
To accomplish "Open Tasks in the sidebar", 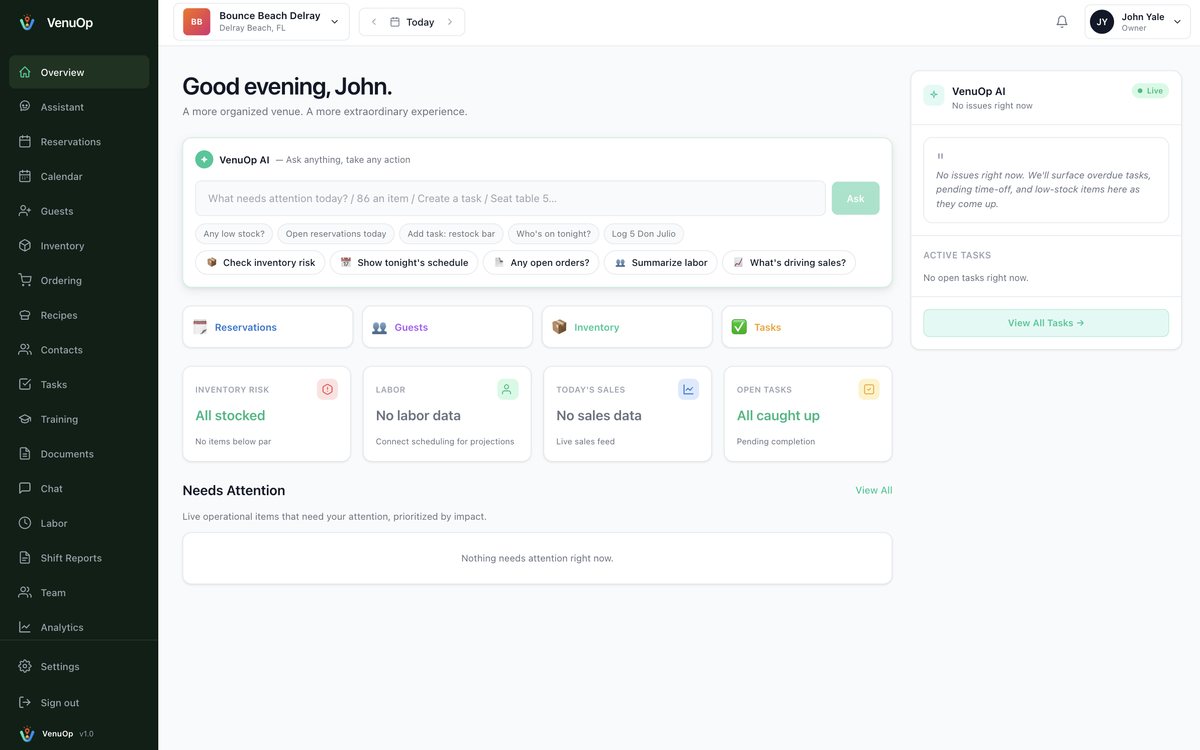I will click(79, 384).
